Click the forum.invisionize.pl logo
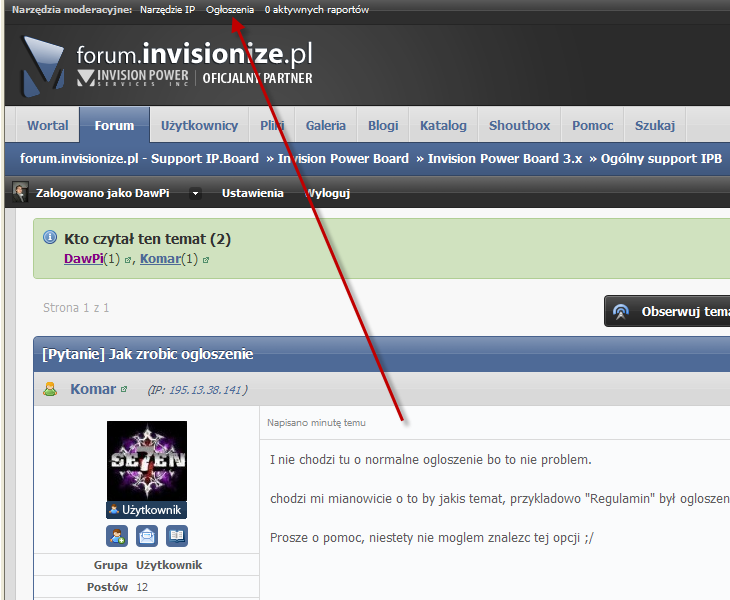This screenshot has width=730, height=600. pos(167,66)
